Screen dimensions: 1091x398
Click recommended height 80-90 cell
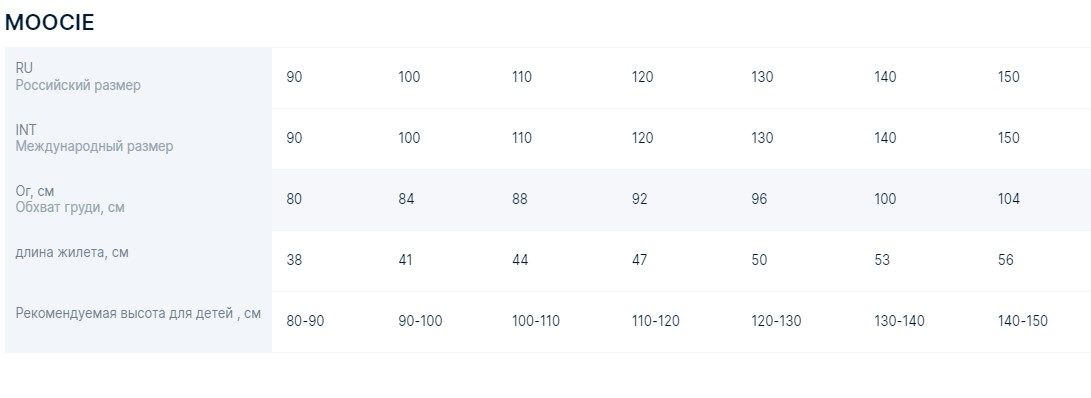[305, 321]
